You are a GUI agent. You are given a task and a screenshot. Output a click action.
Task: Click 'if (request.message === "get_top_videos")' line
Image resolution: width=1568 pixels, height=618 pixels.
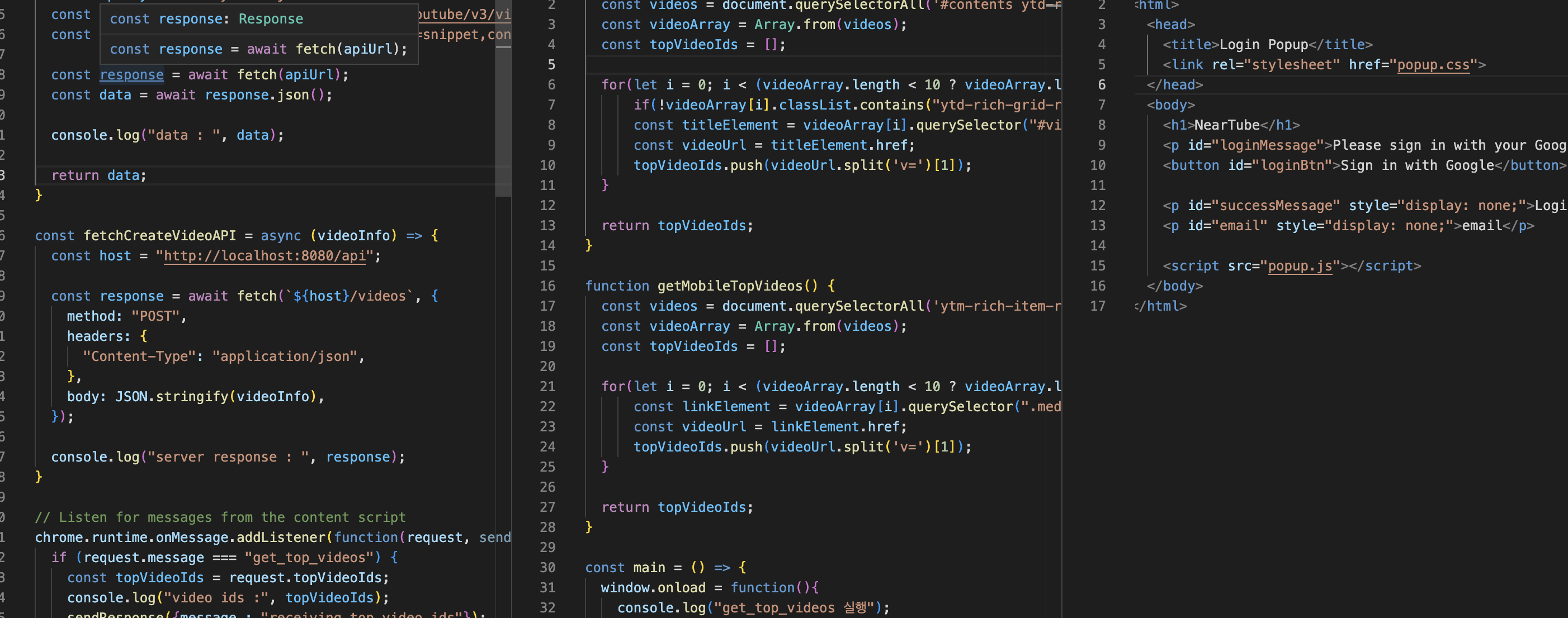224,558
